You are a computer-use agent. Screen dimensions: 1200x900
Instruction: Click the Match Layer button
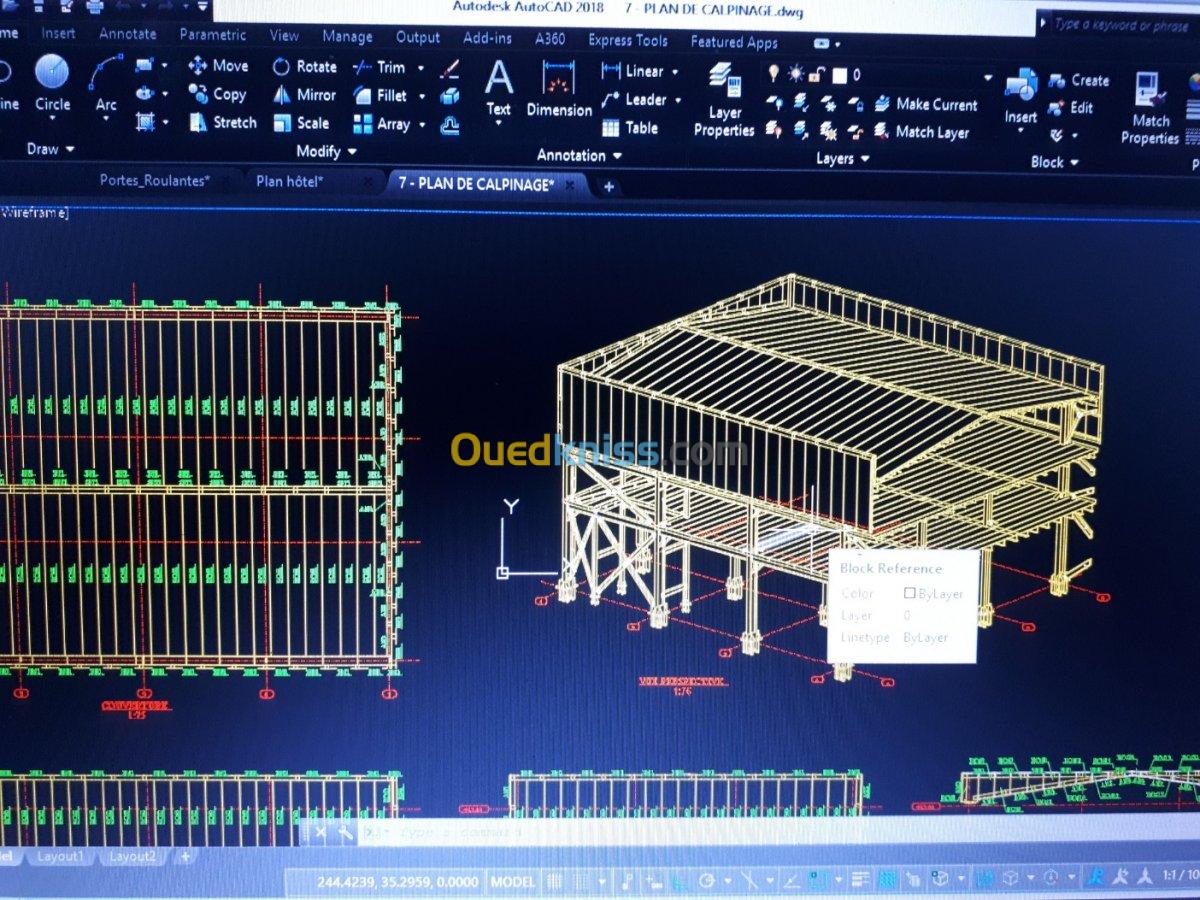[x=922, y=132]
